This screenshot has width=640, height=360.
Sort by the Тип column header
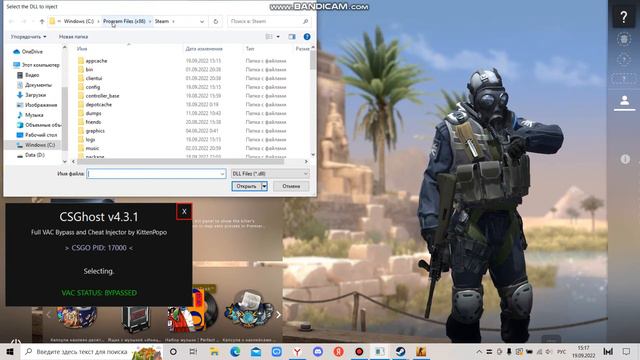[250, 49]
